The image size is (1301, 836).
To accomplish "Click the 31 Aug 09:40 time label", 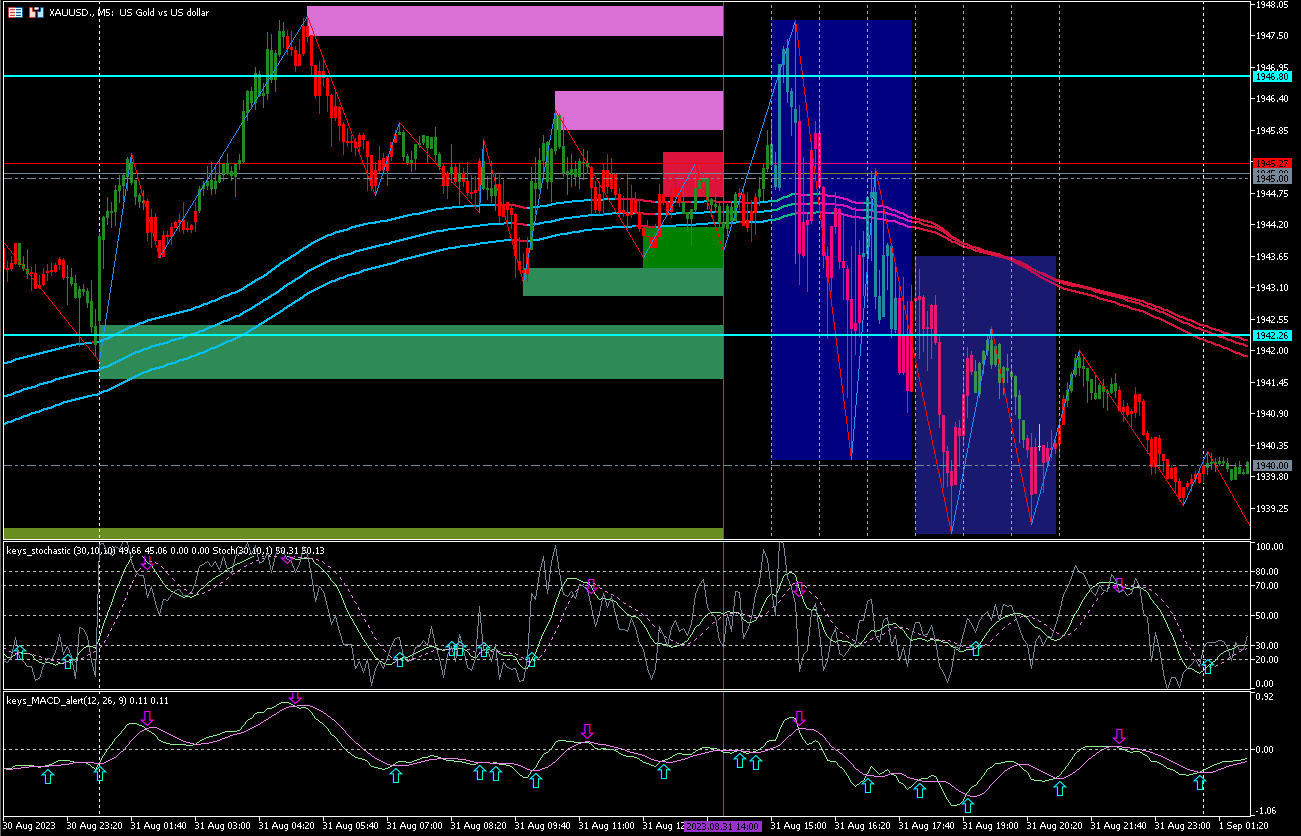I will (543, 827).
